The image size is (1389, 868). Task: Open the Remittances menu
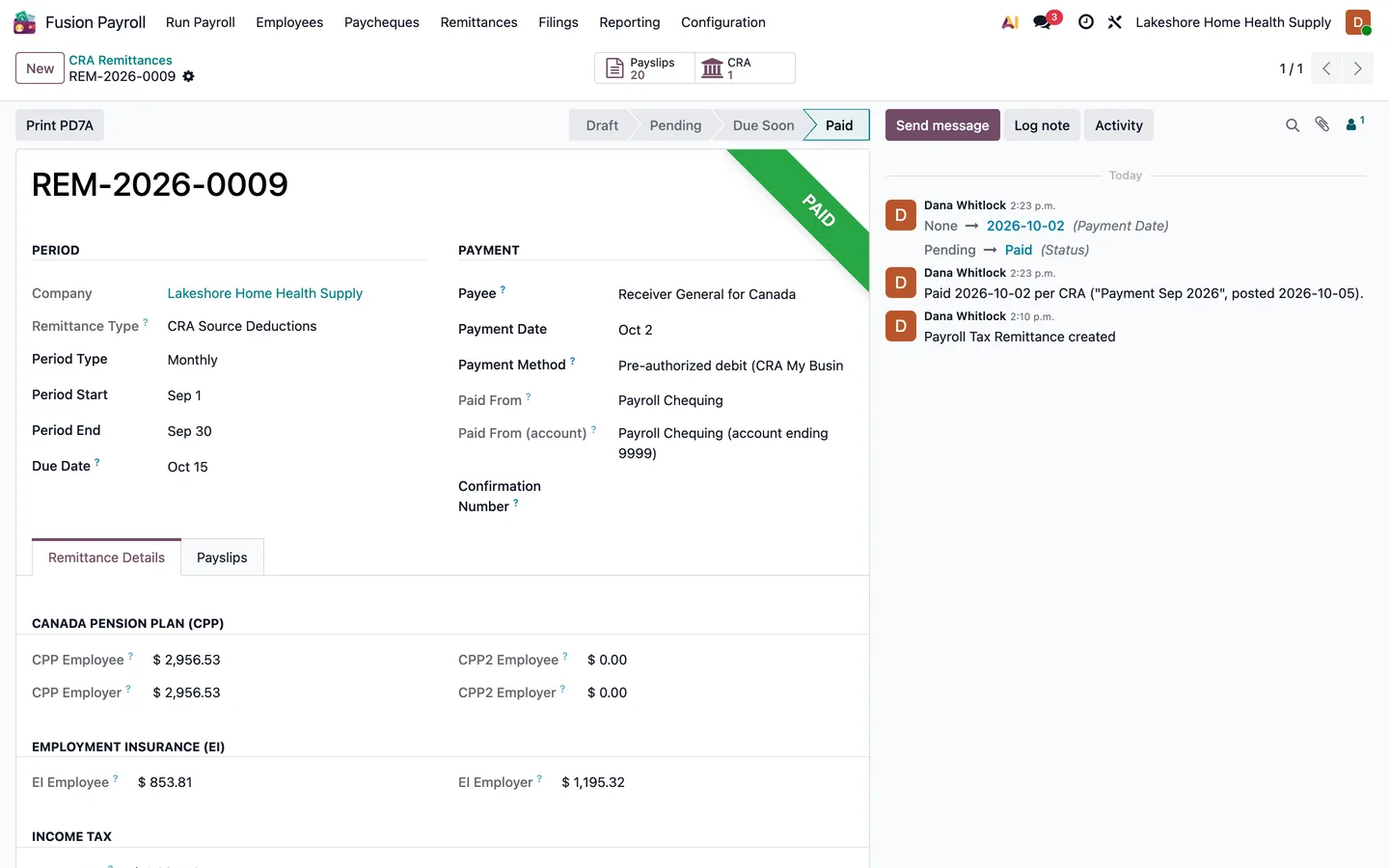(x=478, y=22)
